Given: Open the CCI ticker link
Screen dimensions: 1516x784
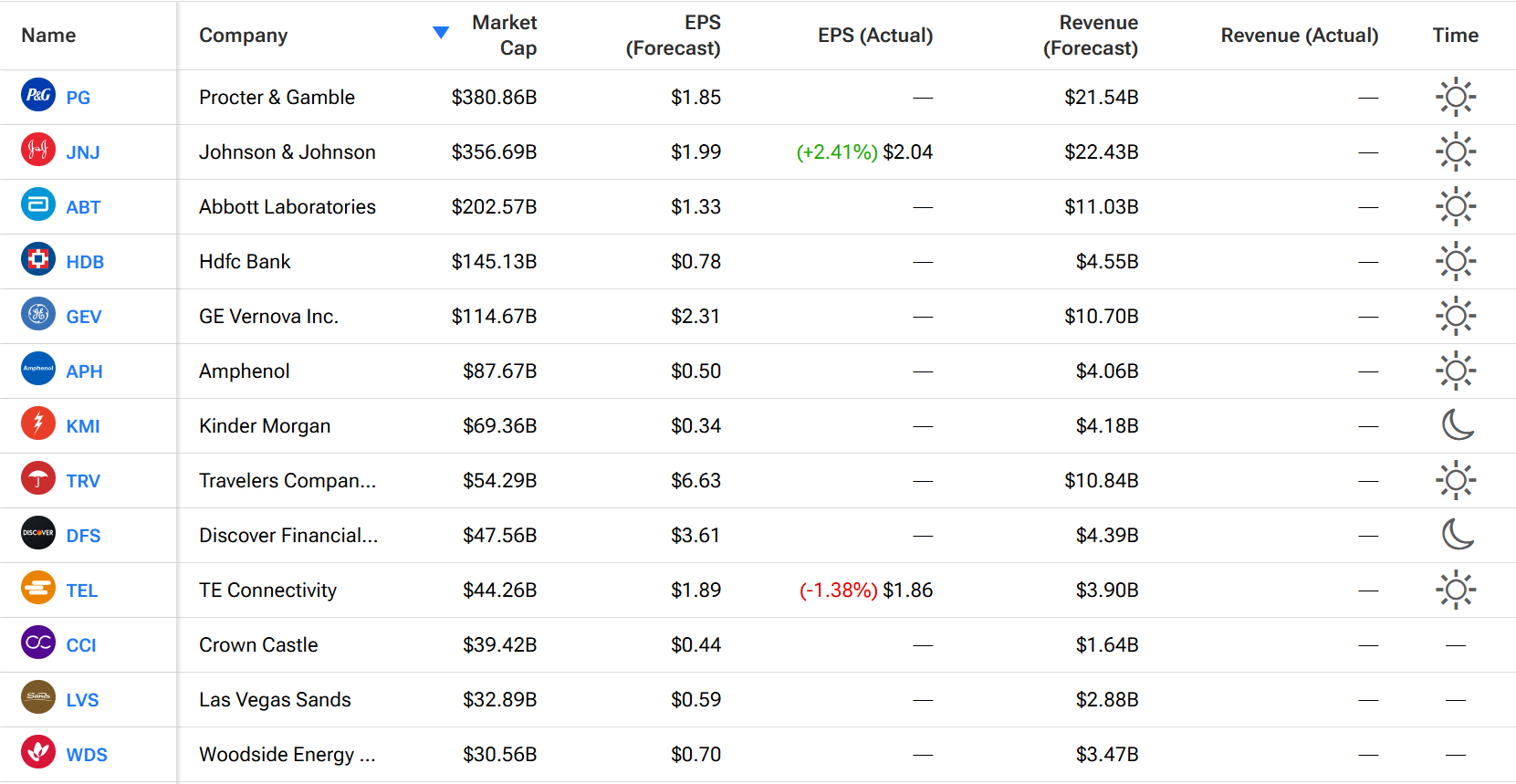Looking at the screenshot, I should (81, 645).
